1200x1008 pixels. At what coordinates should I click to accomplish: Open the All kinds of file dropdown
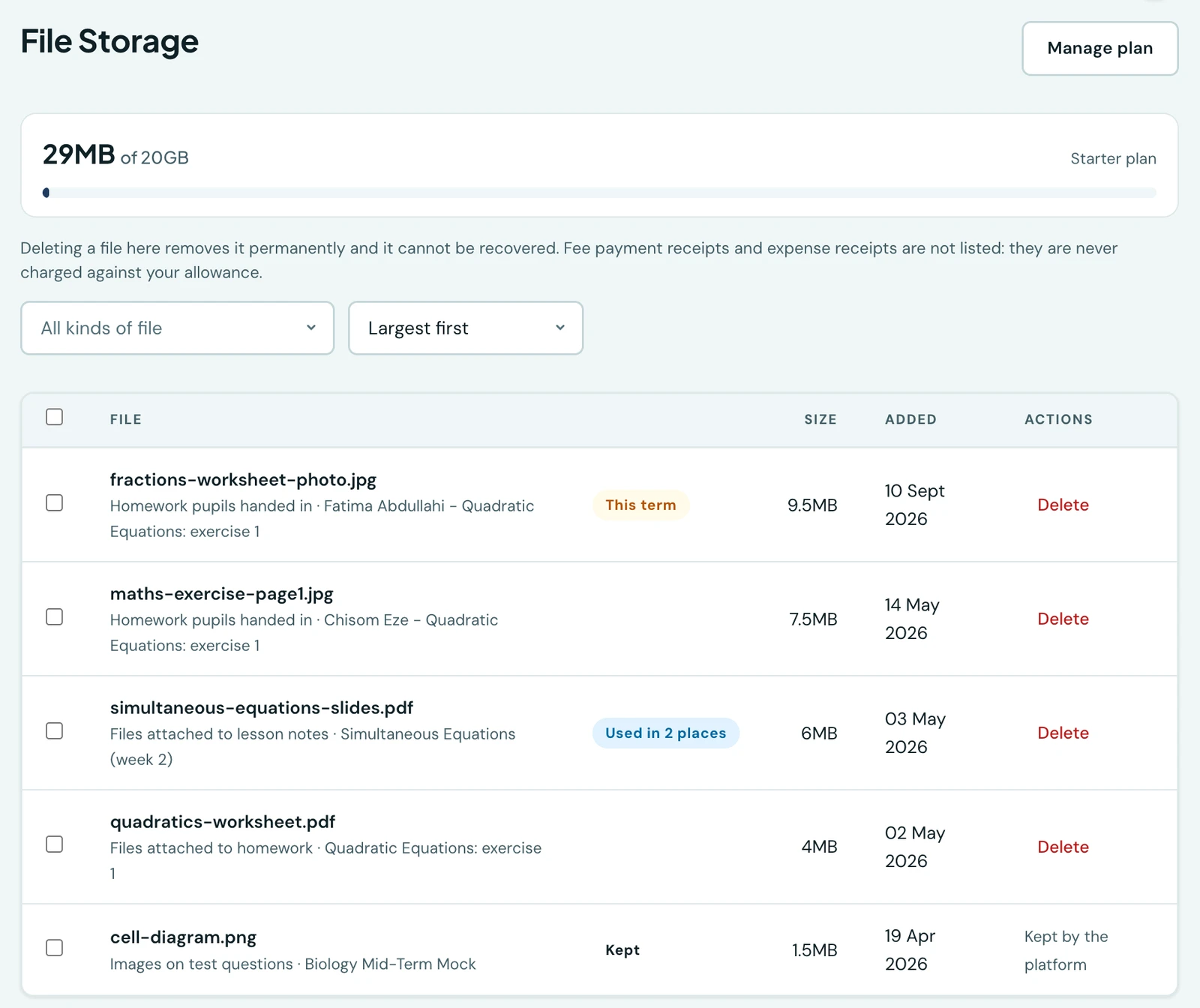click(x=177, y=328)
